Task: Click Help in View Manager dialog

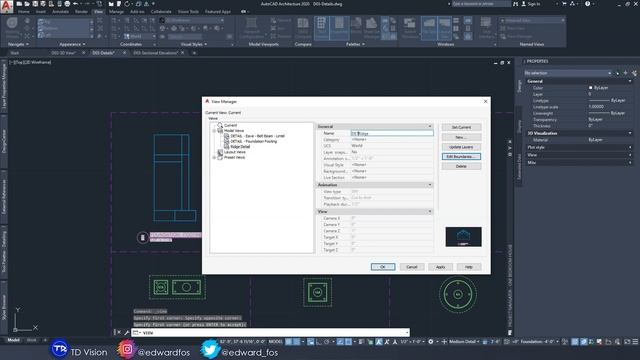Action: 469,267
